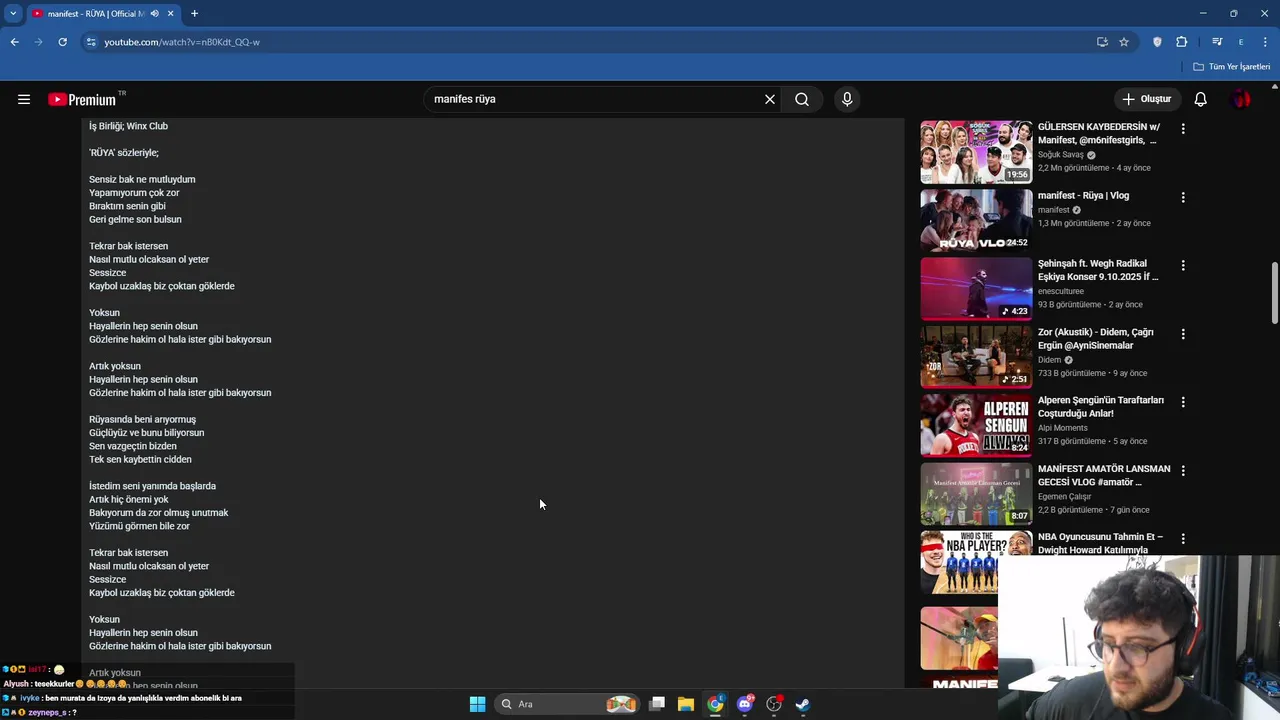
Task: Open options for Alperen Şengün video
Action: click(x=1183, y=402)
